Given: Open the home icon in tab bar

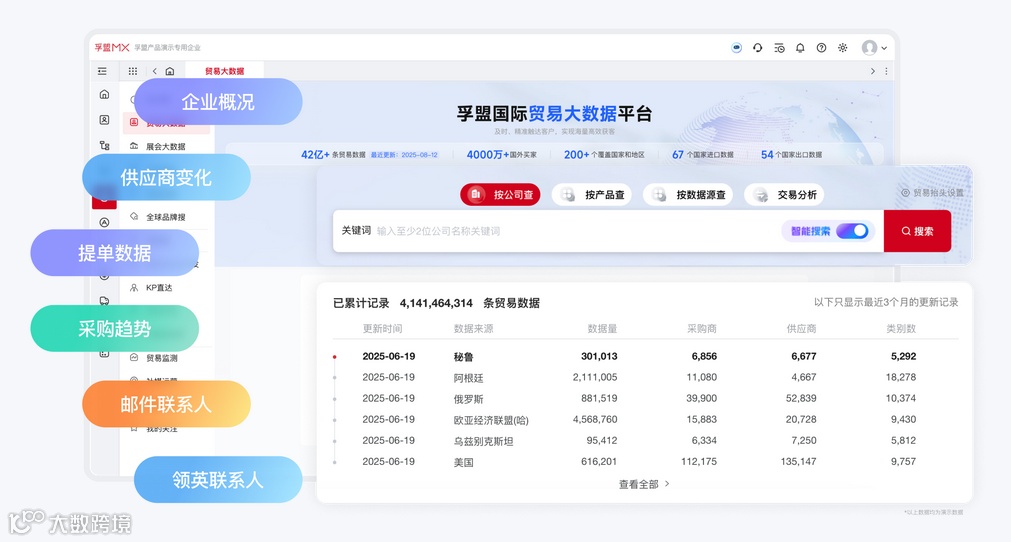Looking at the screenshot, I should click(170, 71).
